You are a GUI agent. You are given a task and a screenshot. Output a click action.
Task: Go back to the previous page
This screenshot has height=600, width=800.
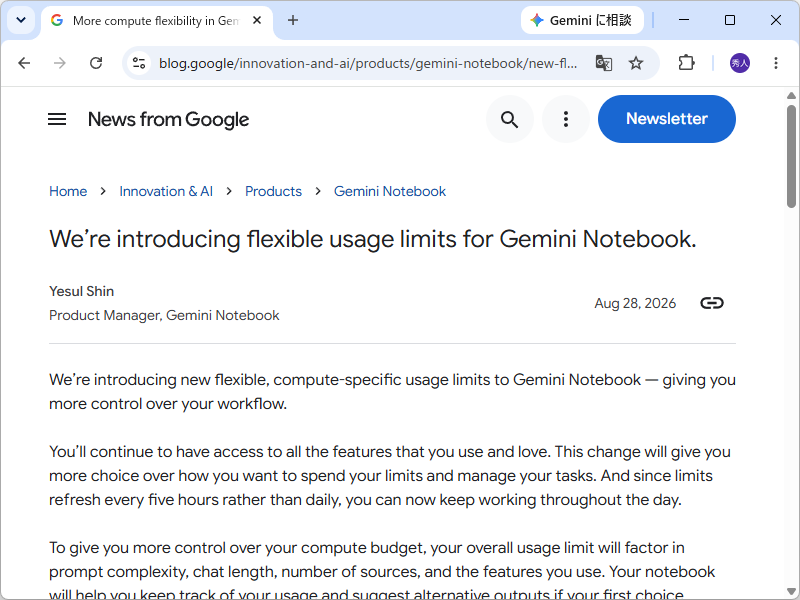(x=24, y=63)
